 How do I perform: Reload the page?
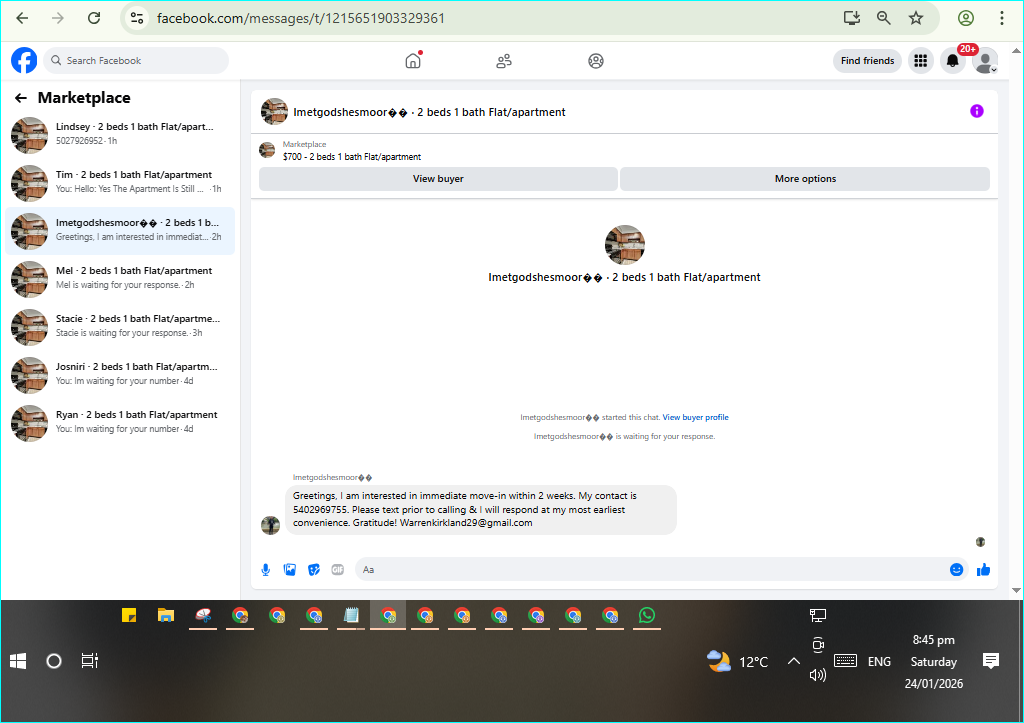pyautogui.click(x=94, y=18)
